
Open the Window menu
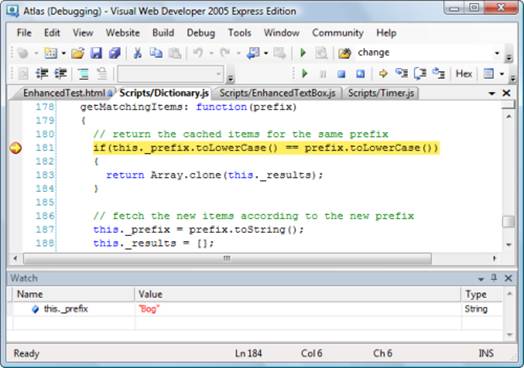(x=282, y=33)
